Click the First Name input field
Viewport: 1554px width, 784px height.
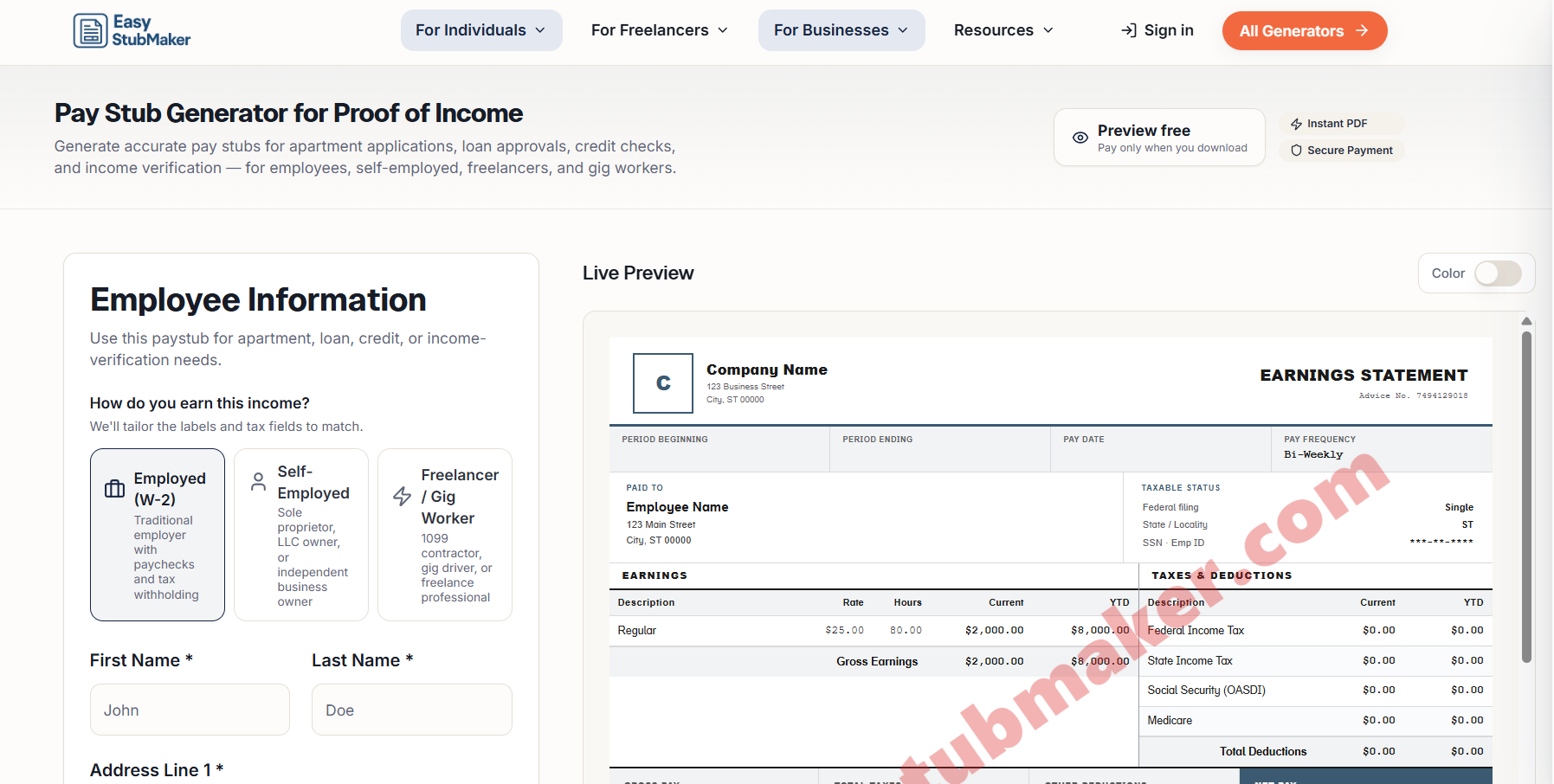[x=190, y=710]
